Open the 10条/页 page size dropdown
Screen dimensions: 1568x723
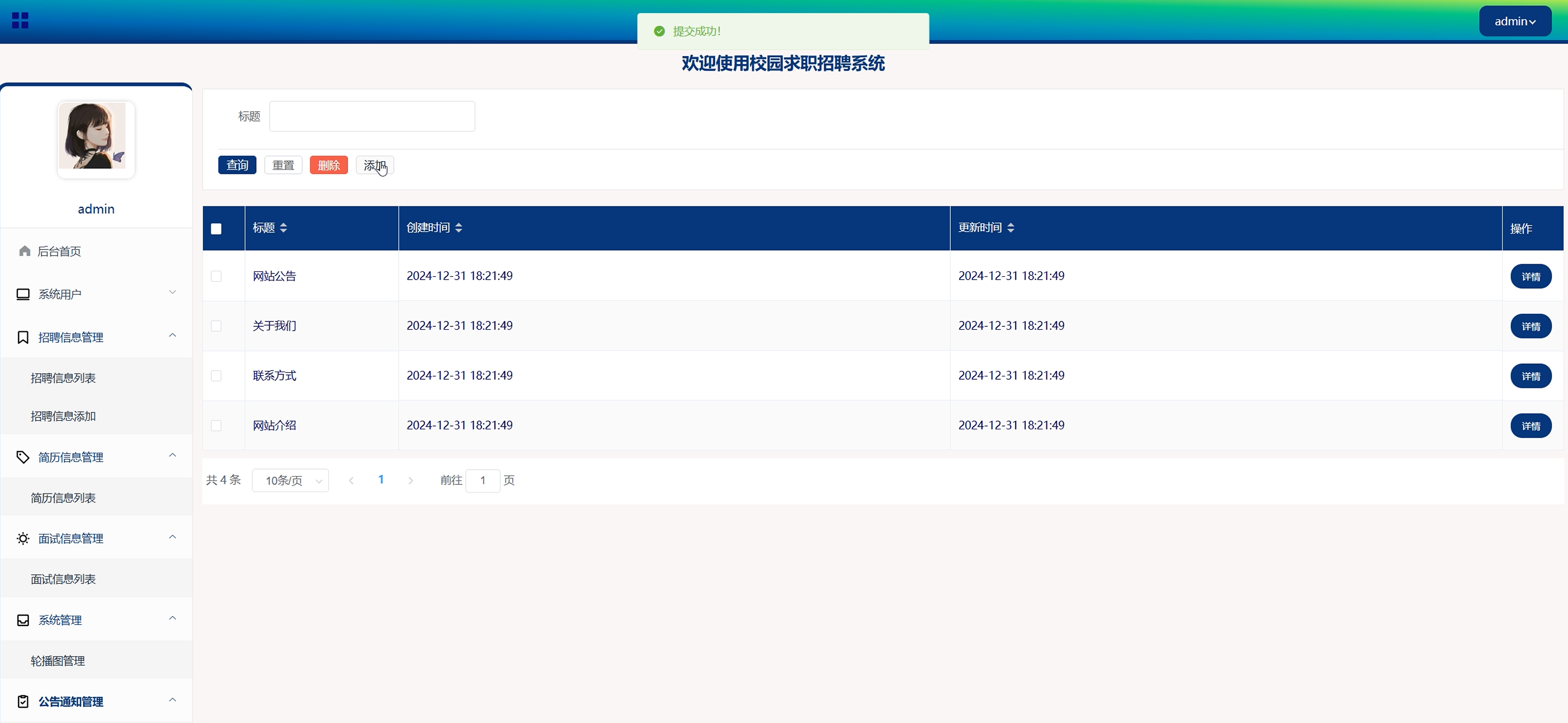290,481
